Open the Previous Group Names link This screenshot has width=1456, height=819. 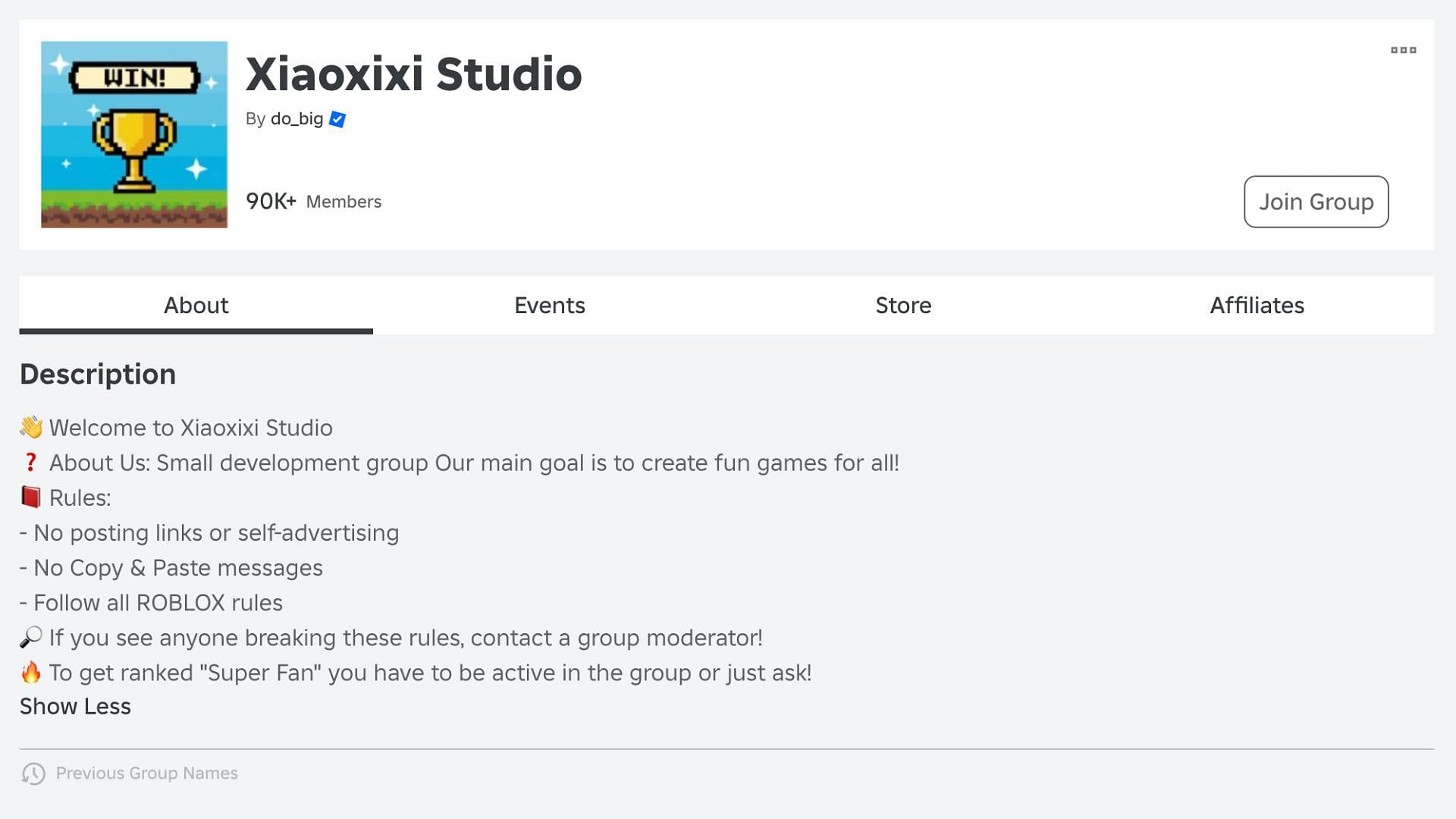click(146, 773)
